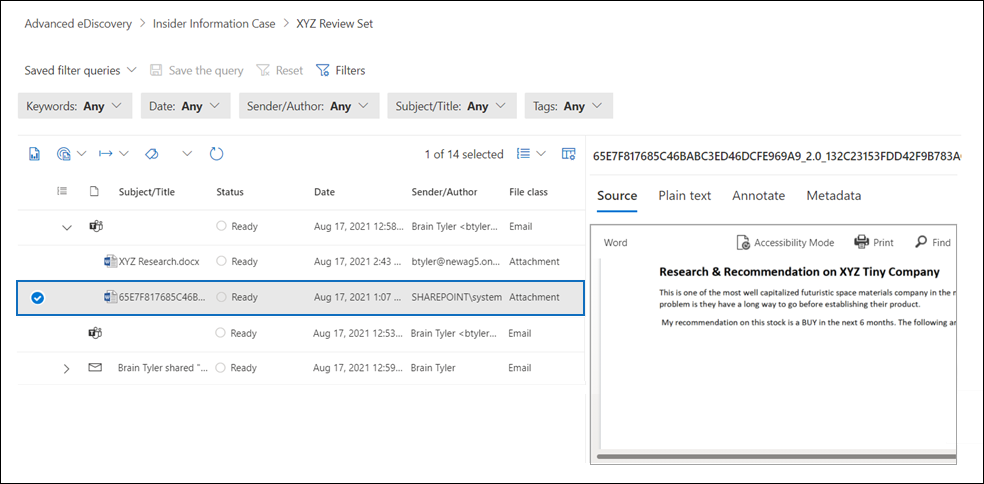Click the tag files icon
The width and height of the screenshot is (984, 484).
pos(151,154)
